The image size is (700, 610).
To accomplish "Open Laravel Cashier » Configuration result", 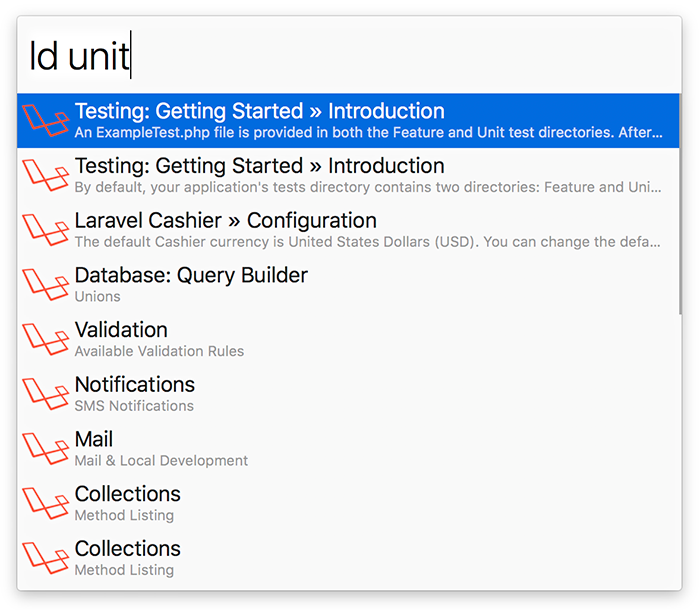I will click(x=348, y=230).
